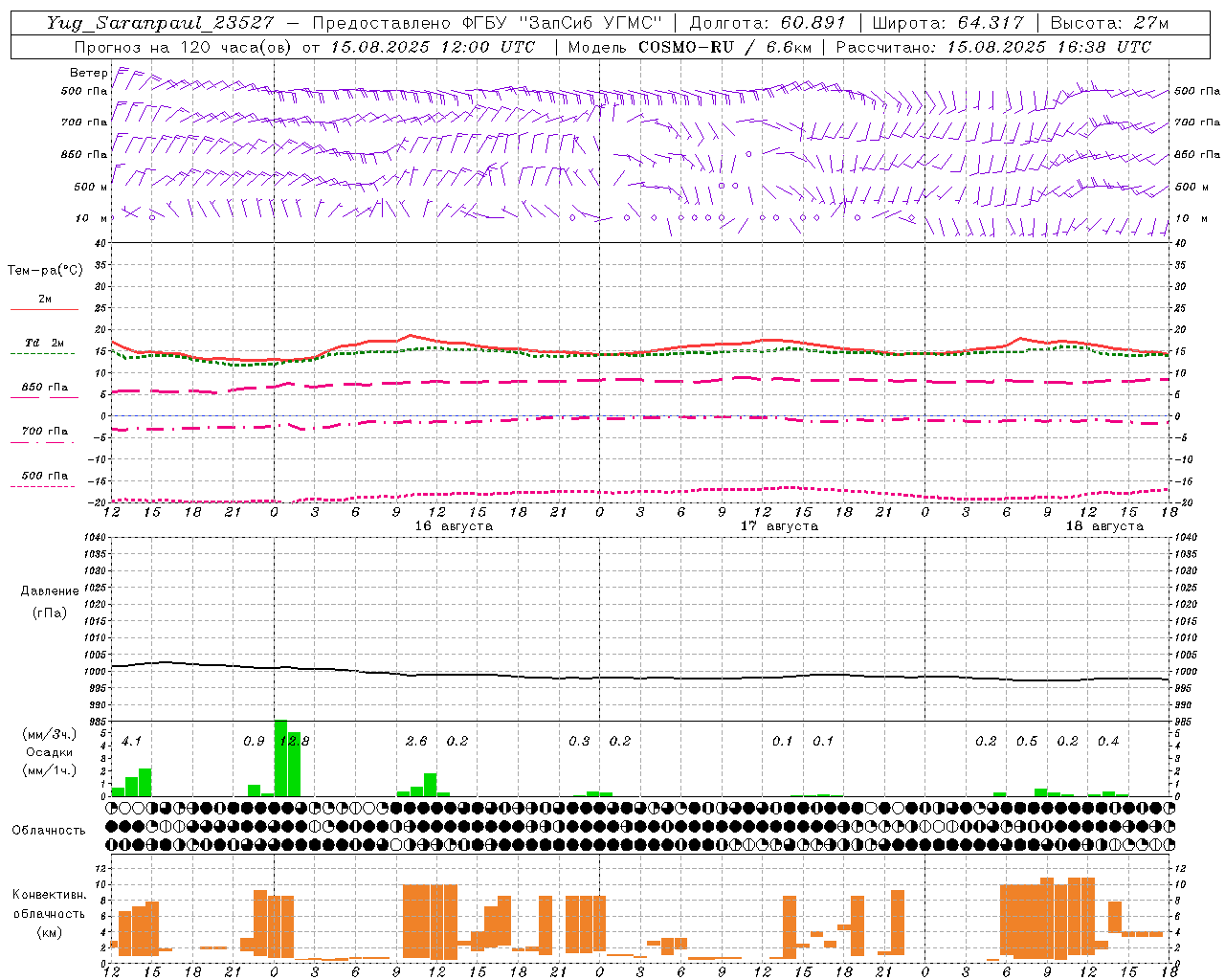Click the station name Yug_Saranpaul_23527

click(x=160, y=23)
